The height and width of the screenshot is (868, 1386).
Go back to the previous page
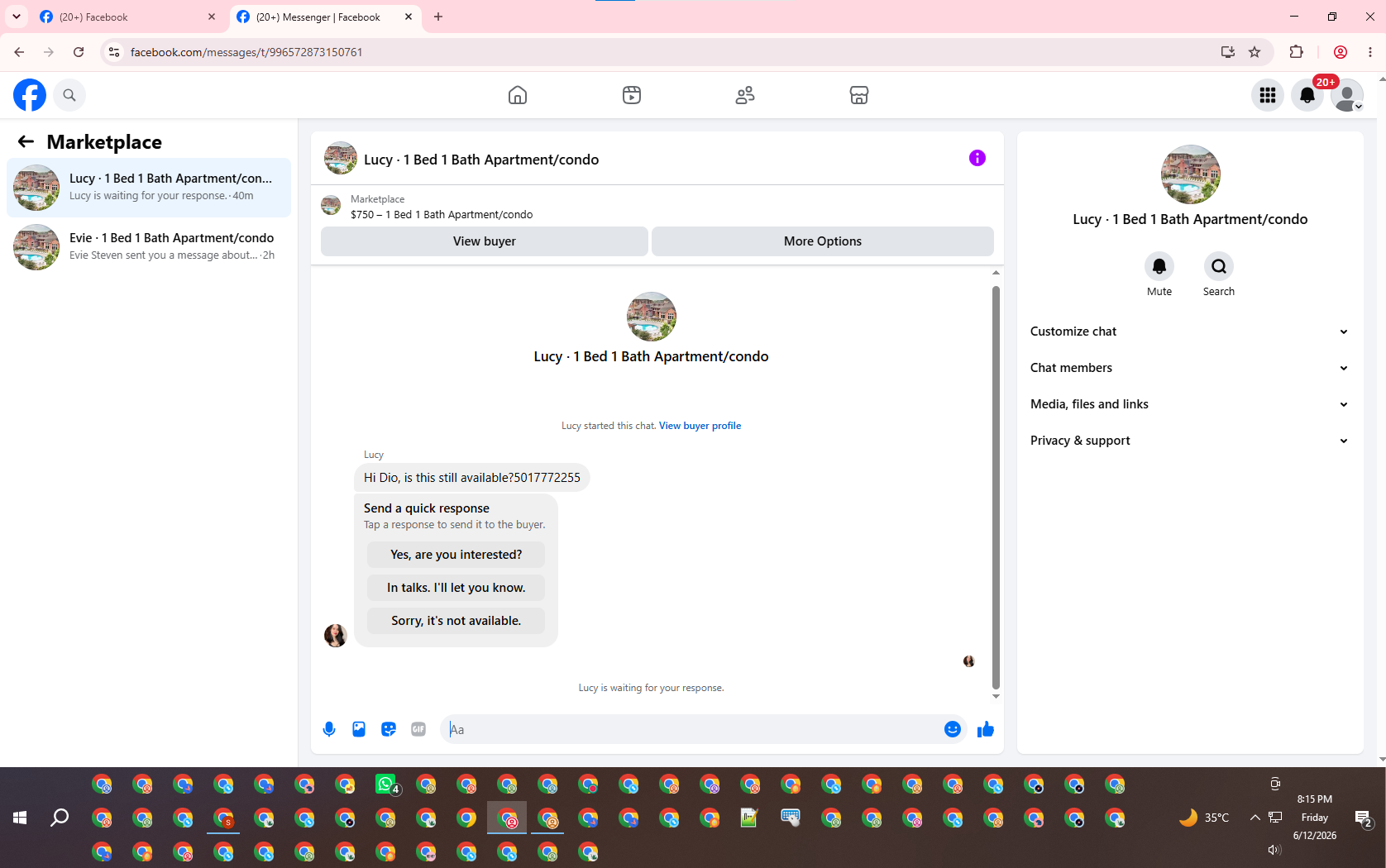pos(19,52)
